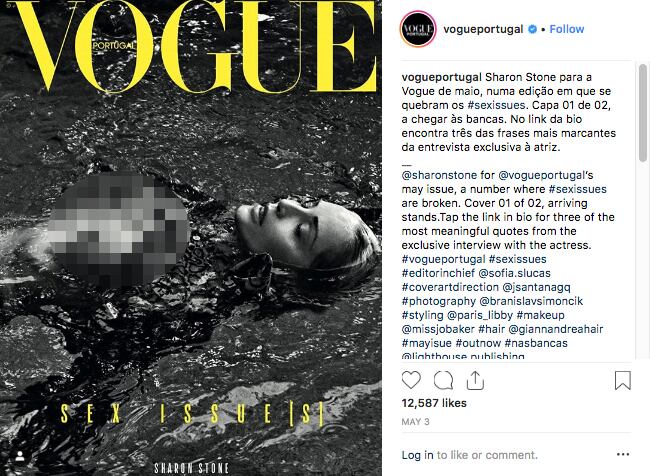
Task: Follow the vogueportugal account
Action: coord(567,29)
